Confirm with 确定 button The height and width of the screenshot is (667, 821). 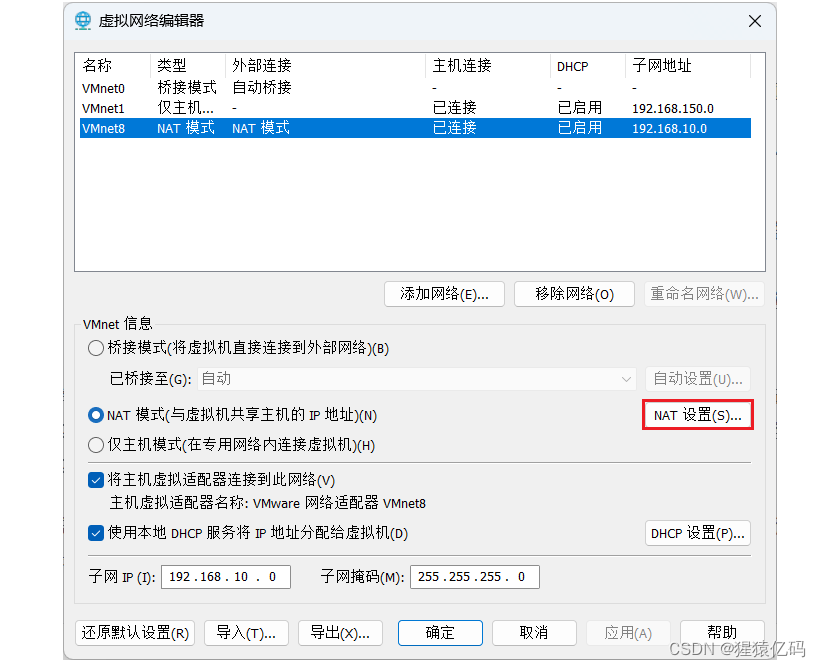pyautogui.click(x=440, y=633)
